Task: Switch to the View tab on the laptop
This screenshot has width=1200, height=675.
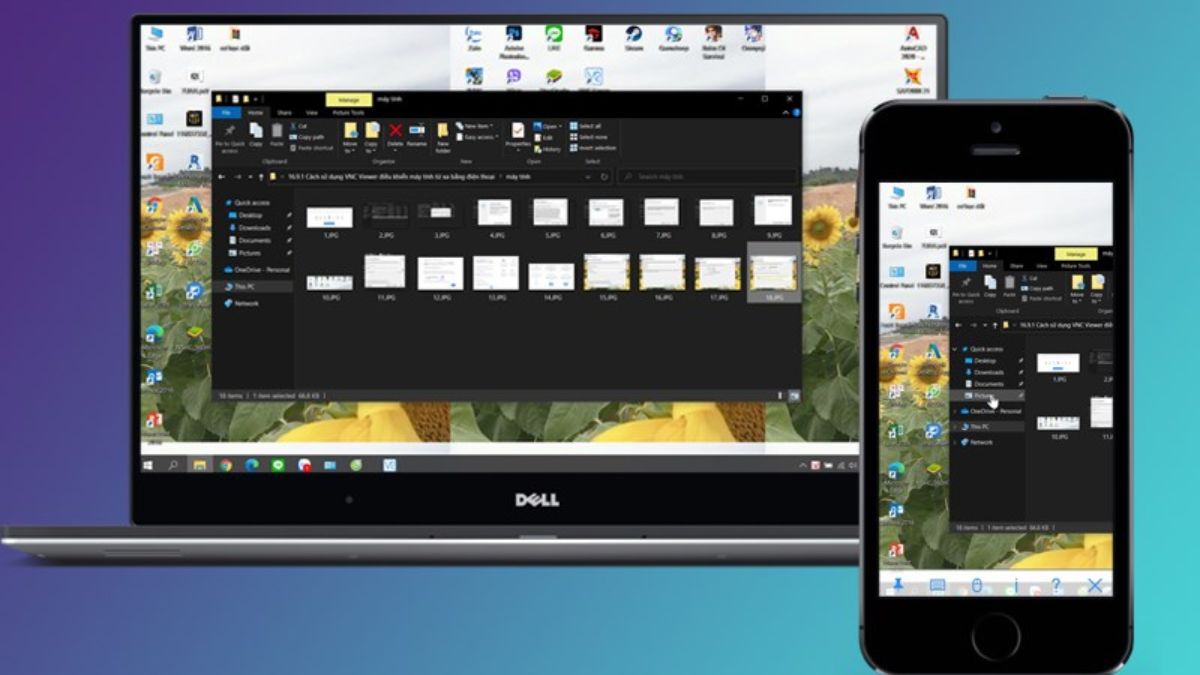Action: pyautogui.click(x=312, y=113)
